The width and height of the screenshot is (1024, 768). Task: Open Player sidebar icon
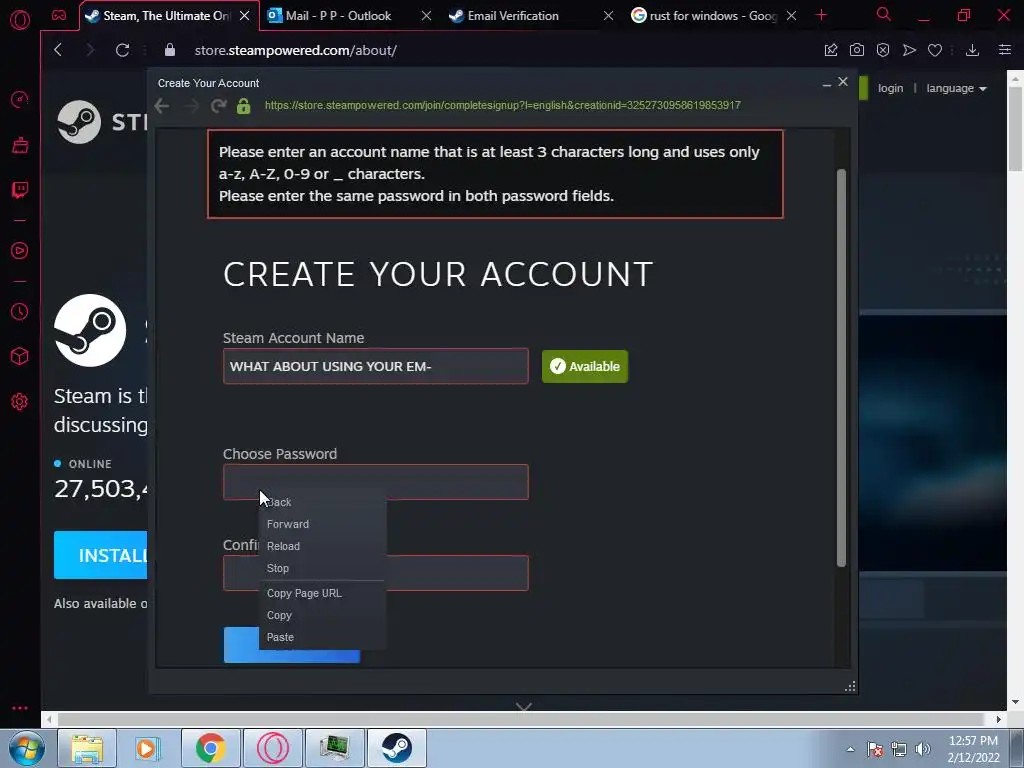20,251
